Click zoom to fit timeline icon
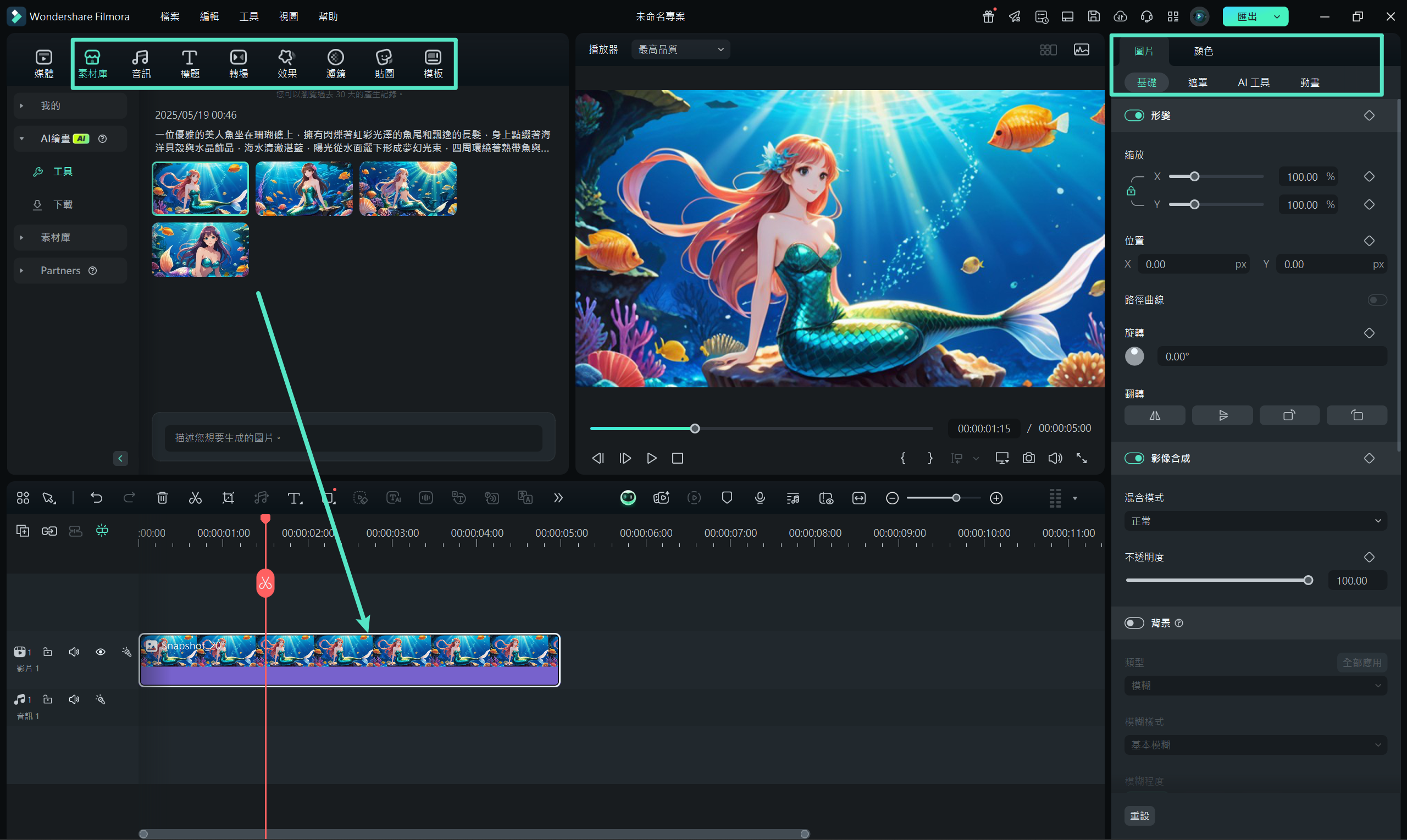 pyautogui.click(x=859, y=498)
